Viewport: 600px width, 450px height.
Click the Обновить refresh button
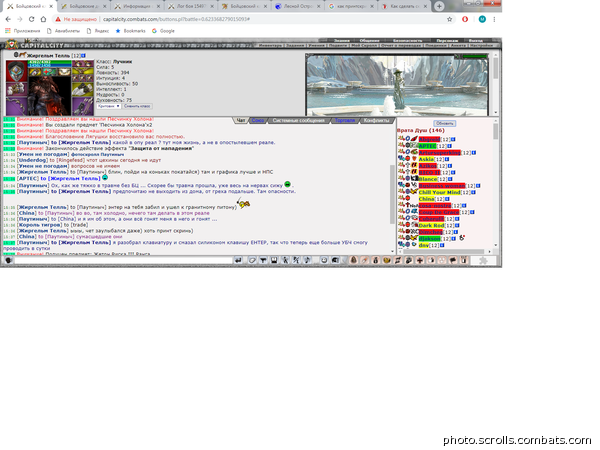(444, 123)
